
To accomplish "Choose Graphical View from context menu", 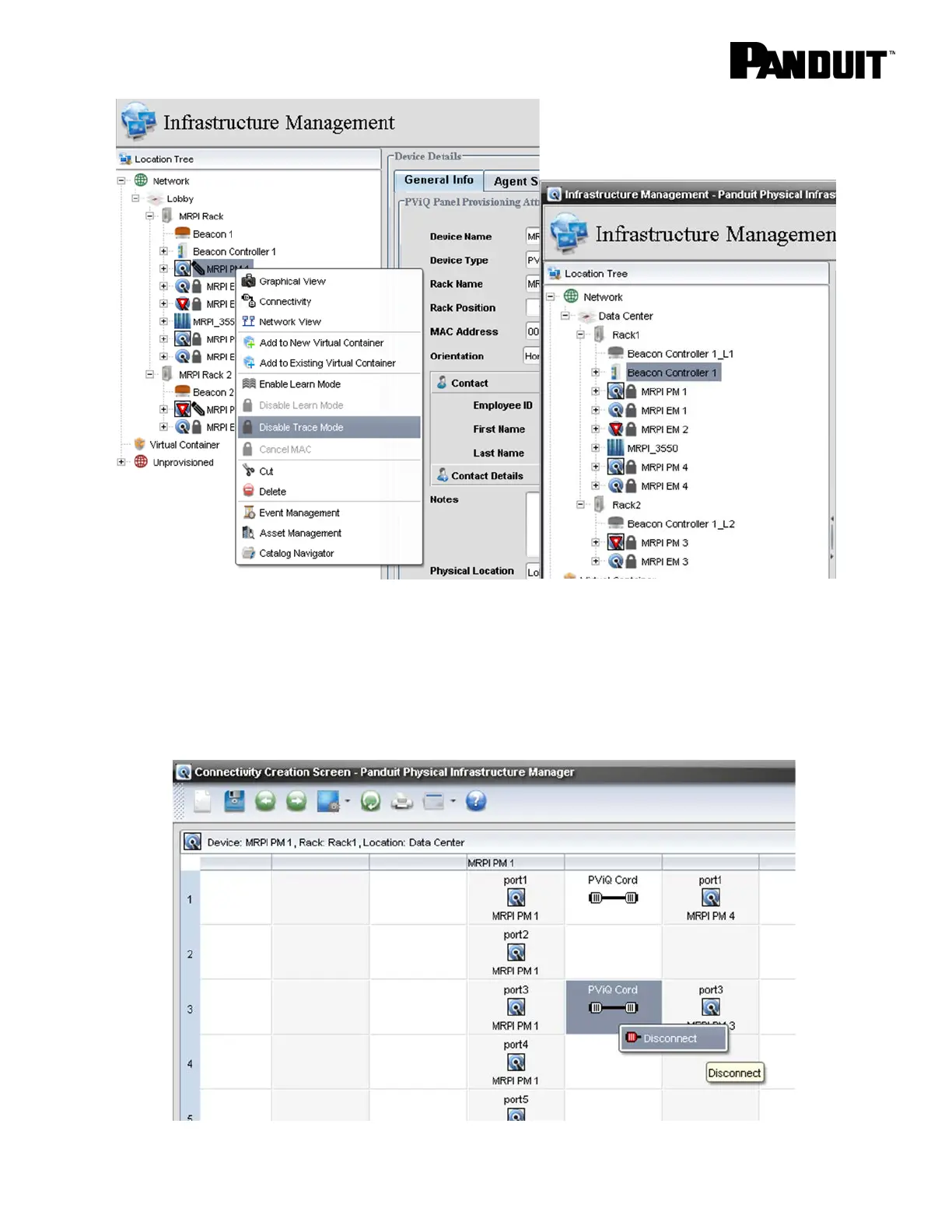I will 292,281.
